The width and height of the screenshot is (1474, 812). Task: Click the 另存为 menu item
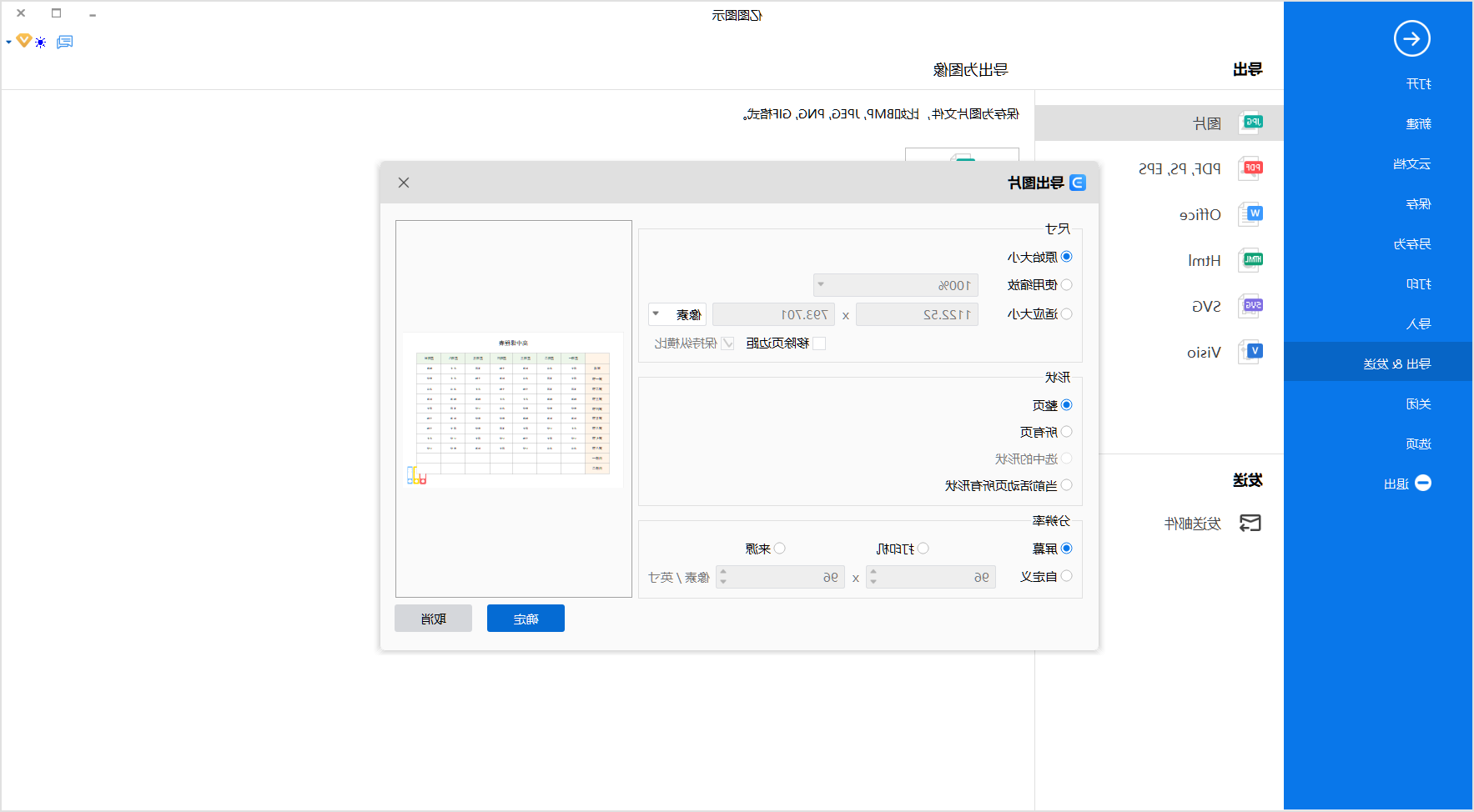1412,244
